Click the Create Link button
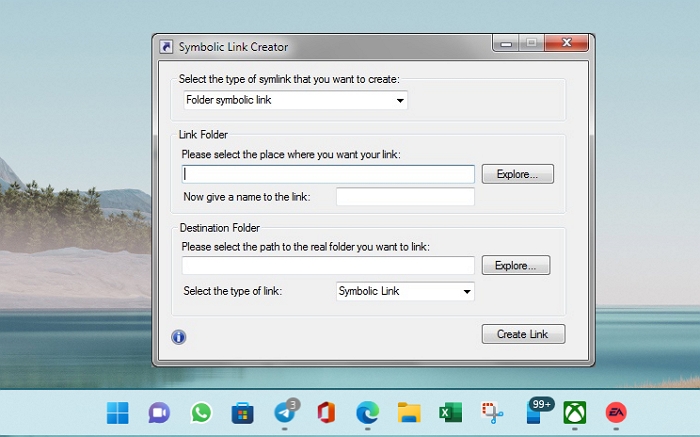700x437 pixels. coord(524,334)
